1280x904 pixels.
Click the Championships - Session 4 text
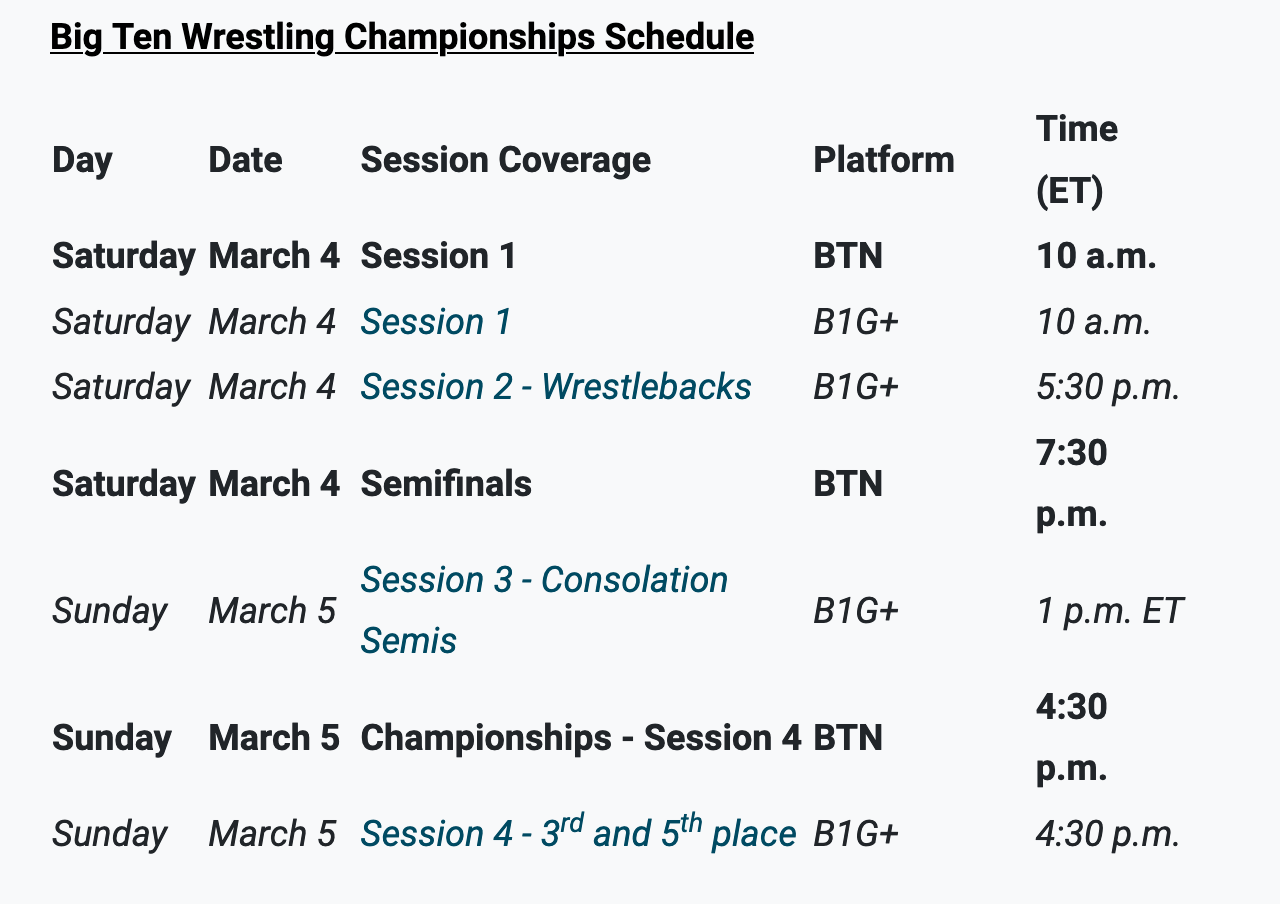[x=580, y=738]
